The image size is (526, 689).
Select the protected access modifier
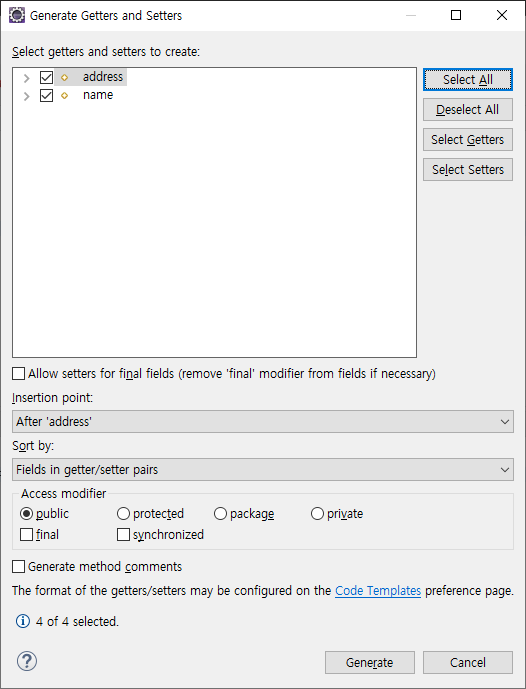tap(123, 513)
